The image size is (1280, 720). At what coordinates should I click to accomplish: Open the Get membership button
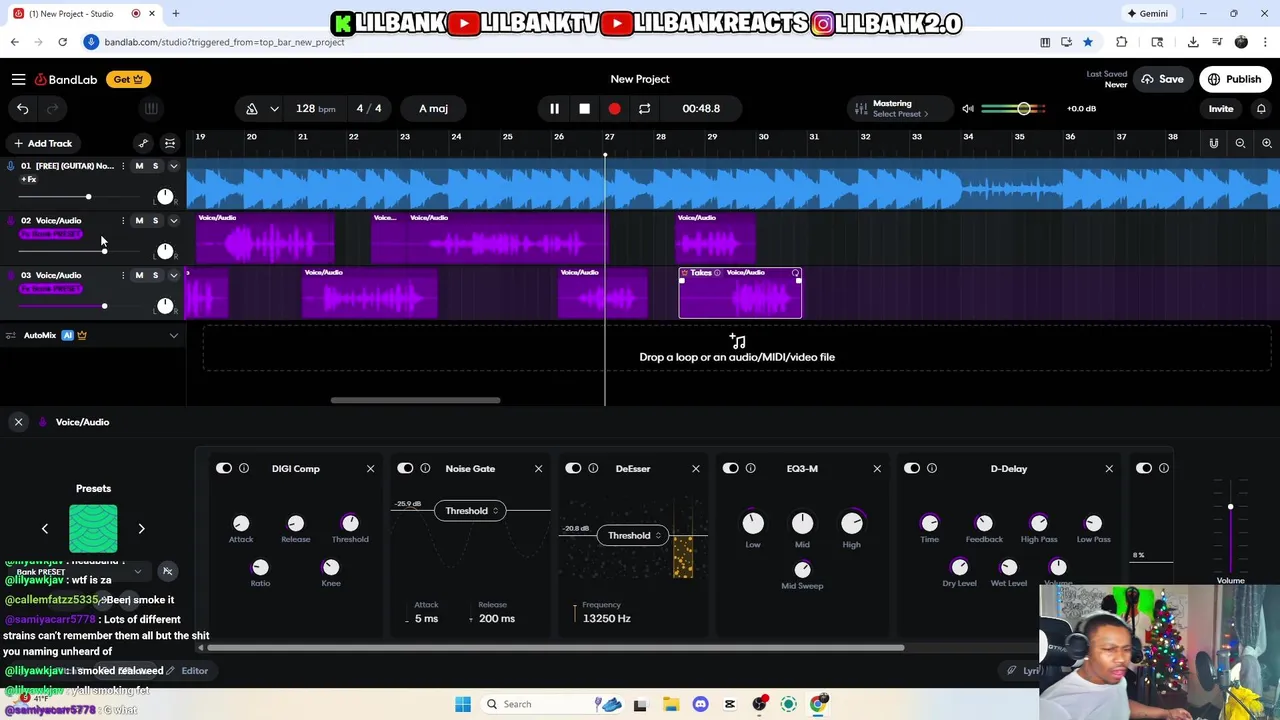(128, 79)
